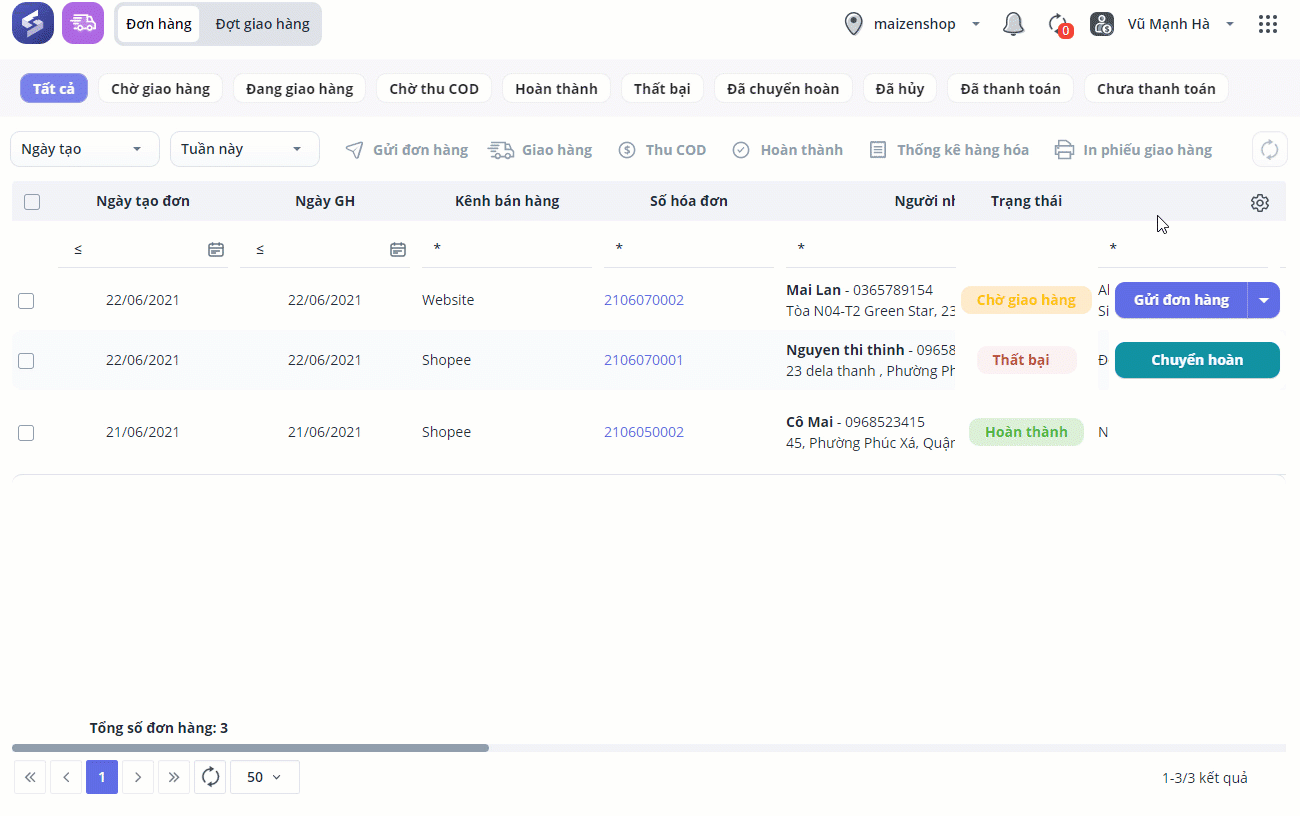
Task: Open the apps grid menu icon
Action: (1268, 24)
